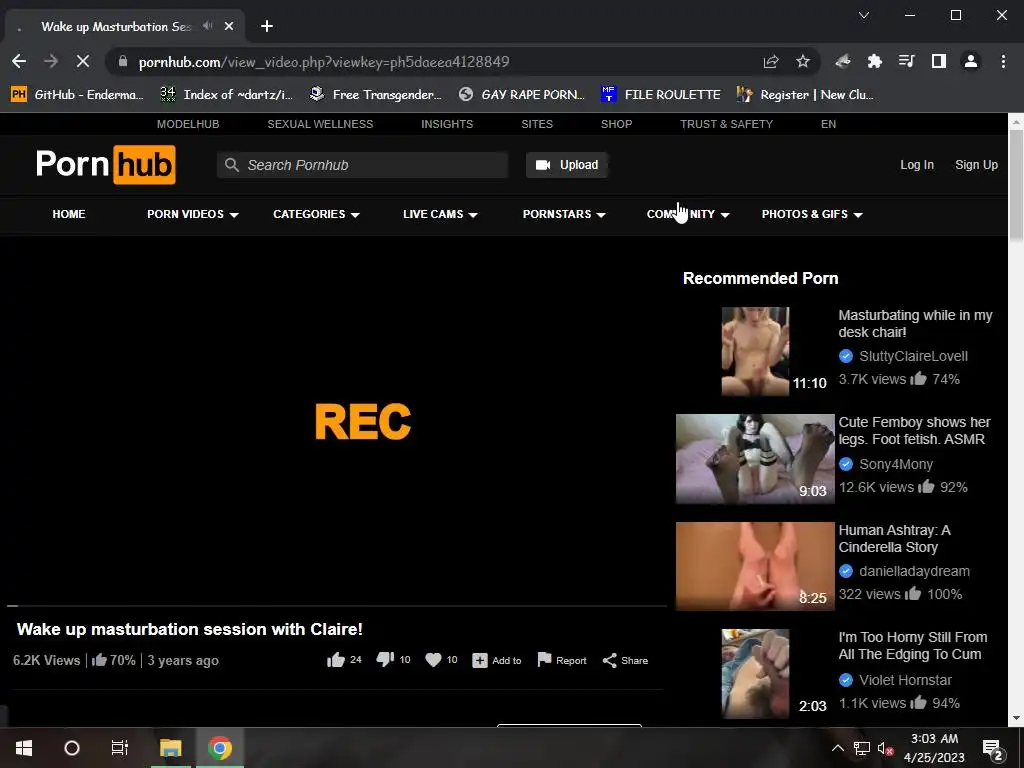Screen dimensions: 1024x768
Task: Click the magnifier icon in the search box
Action: click(231, 165)
